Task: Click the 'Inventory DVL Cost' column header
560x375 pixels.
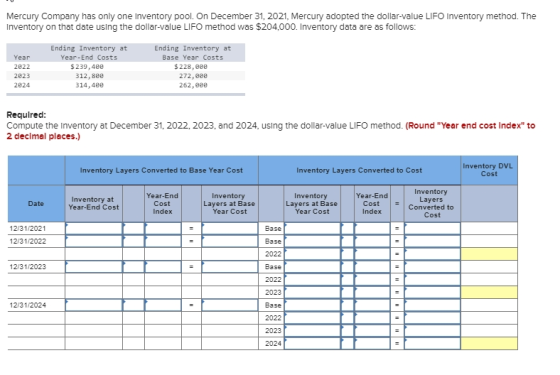Action: pos(488,170)
